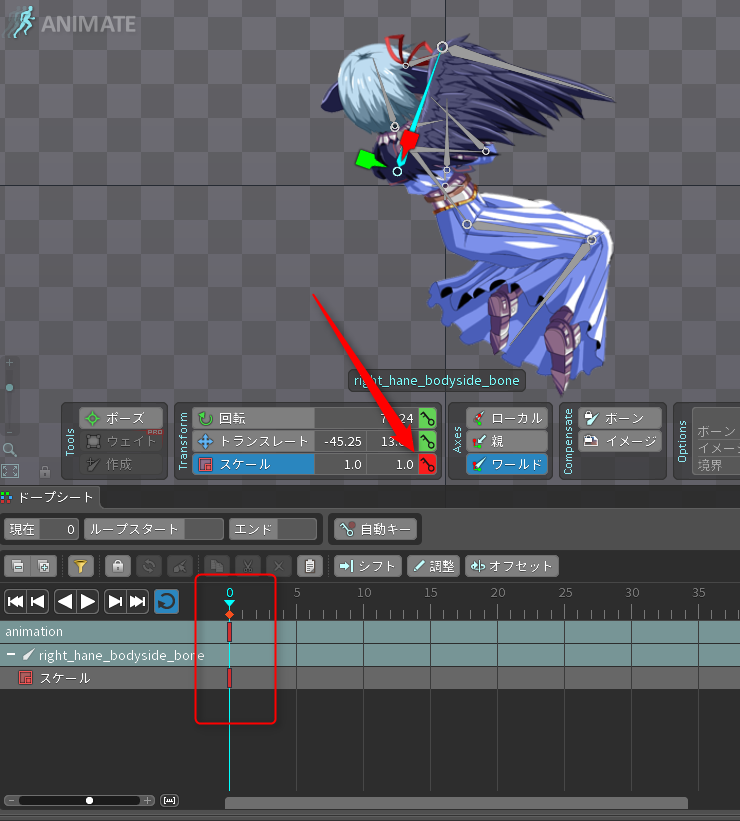Click the scale X value field

point(340,464)
